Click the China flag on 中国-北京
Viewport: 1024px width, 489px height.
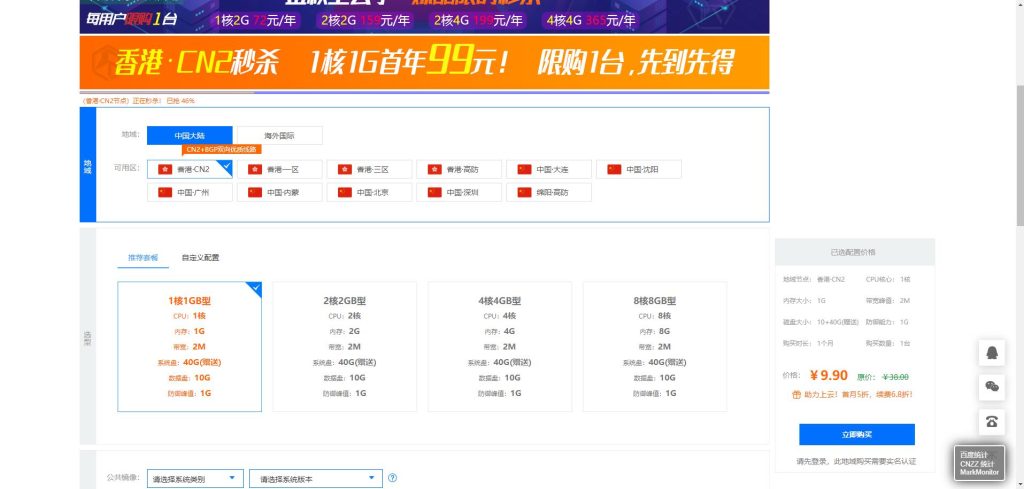(x=345, y=192)
